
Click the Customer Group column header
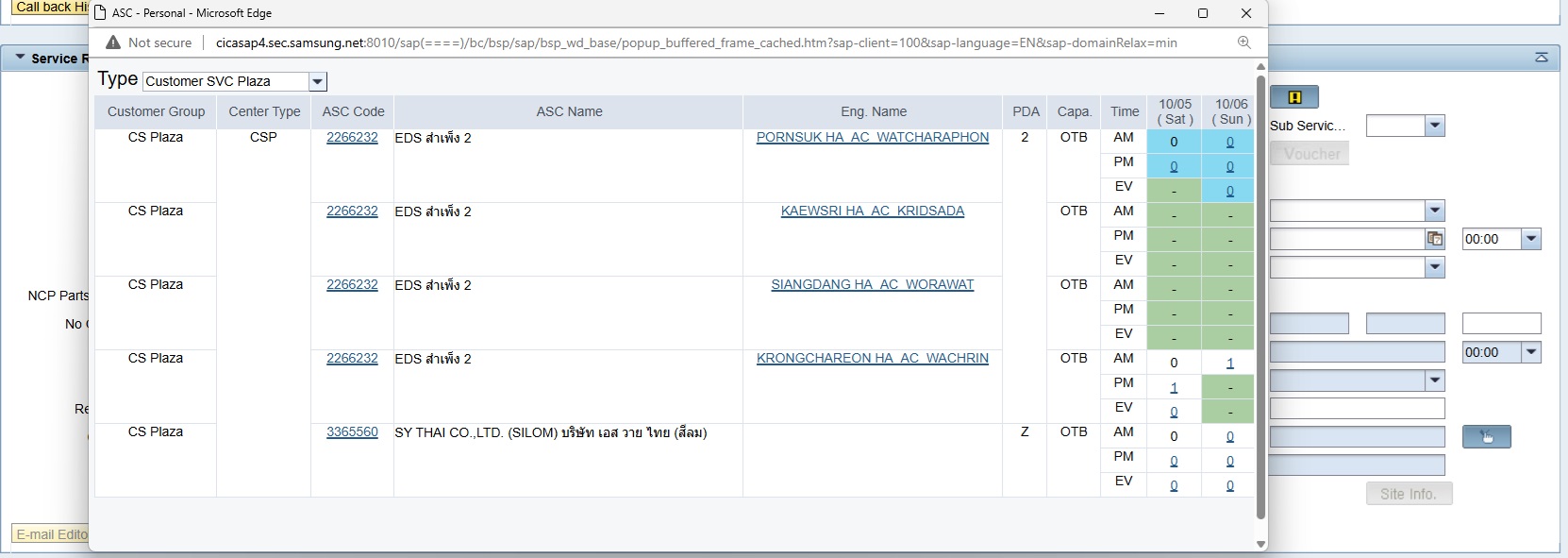(156, 111)
